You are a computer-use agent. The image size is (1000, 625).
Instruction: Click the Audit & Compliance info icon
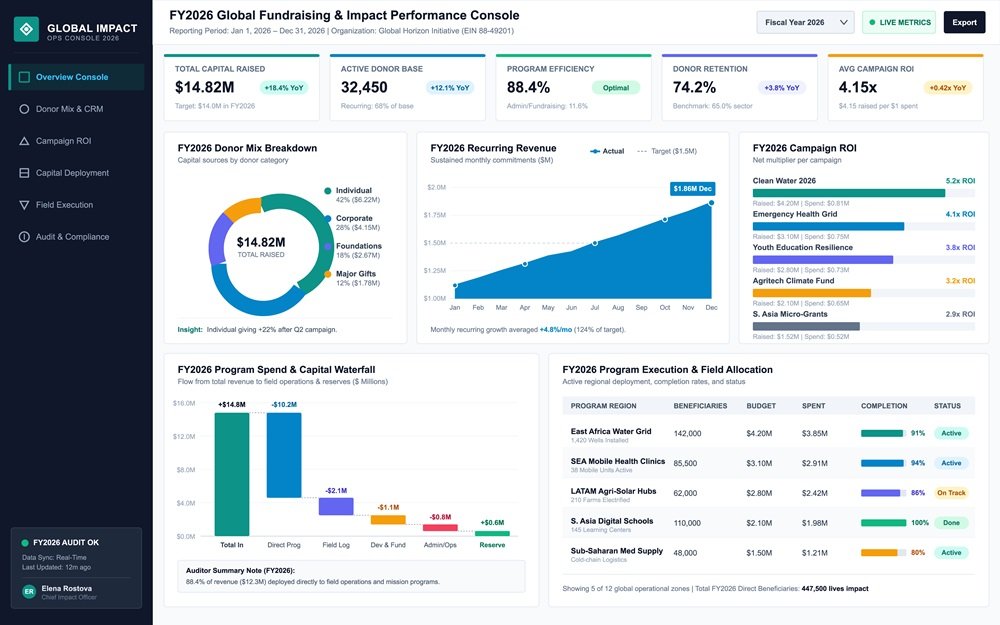click(24, 237)
